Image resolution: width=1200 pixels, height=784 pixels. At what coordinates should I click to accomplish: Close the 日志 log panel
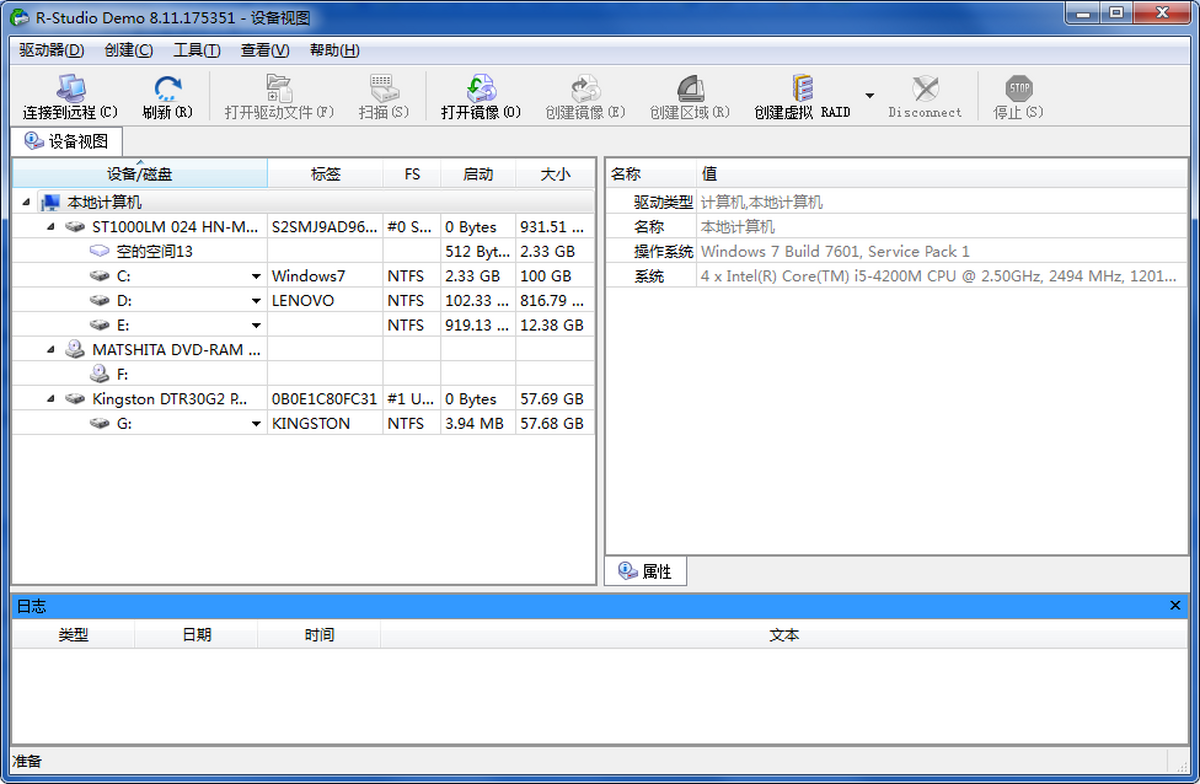coord(1175,606)
